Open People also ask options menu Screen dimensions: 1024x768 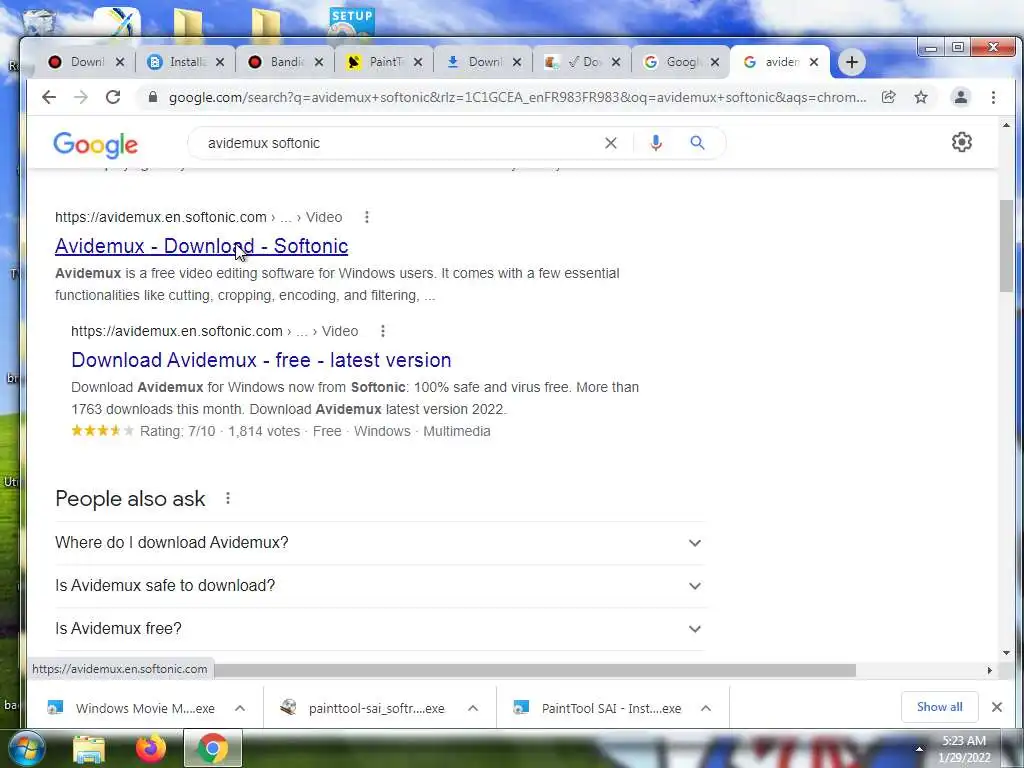(228, 498)
